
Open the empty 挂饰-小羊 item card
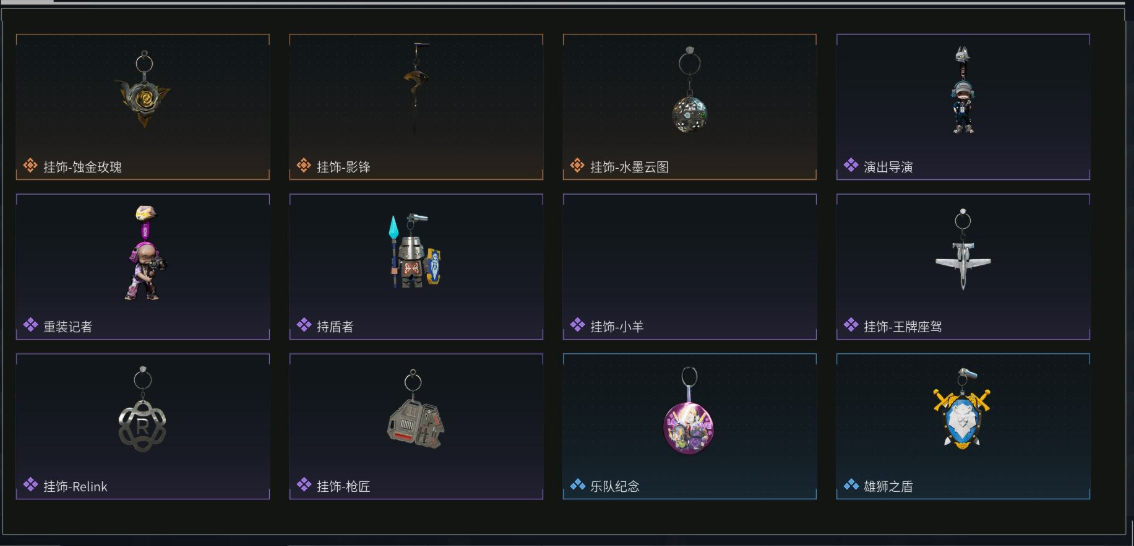(689, 266)
